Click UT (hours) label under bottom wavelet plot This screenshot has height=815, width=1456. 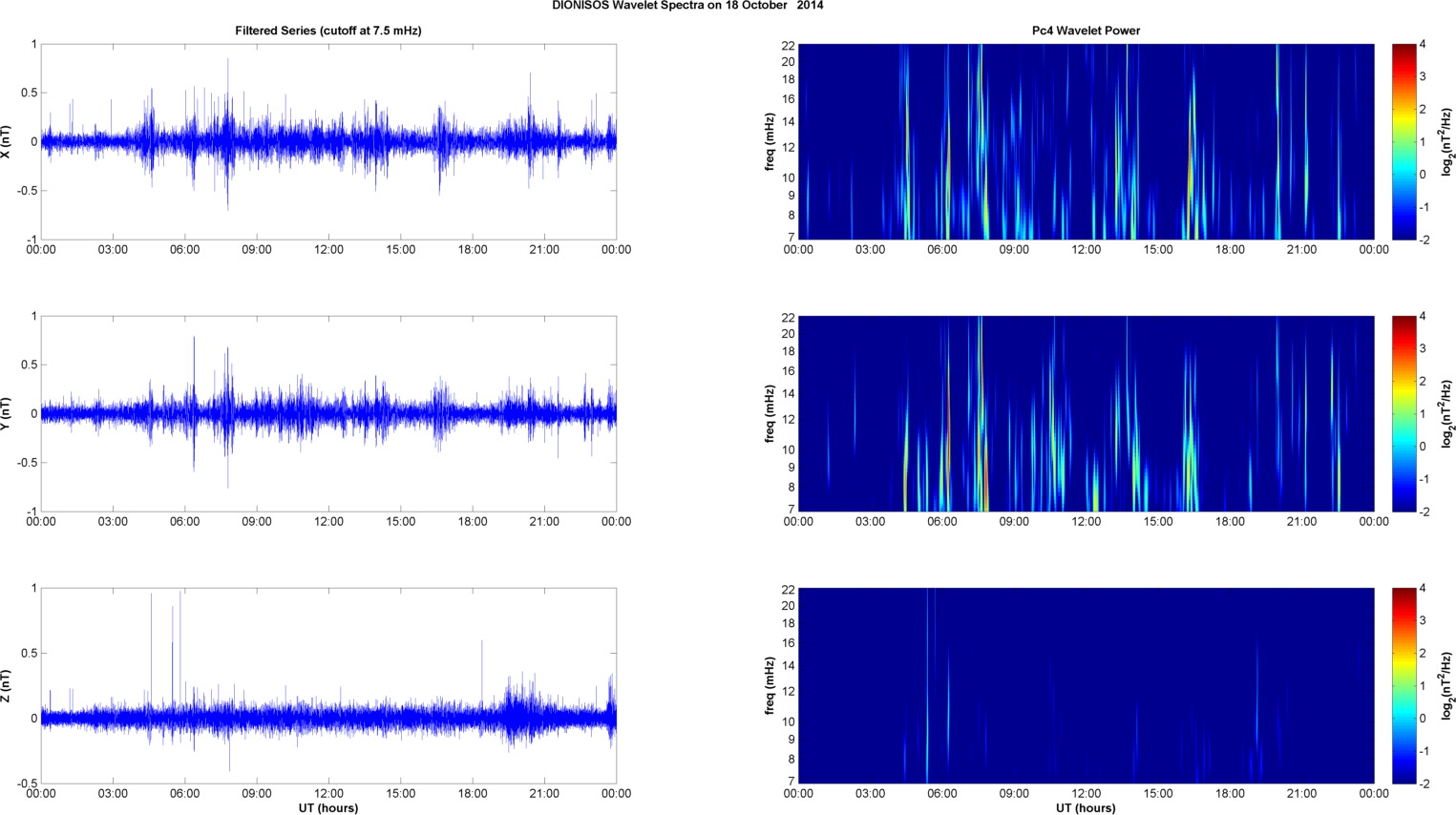(x=1086, y=808)
